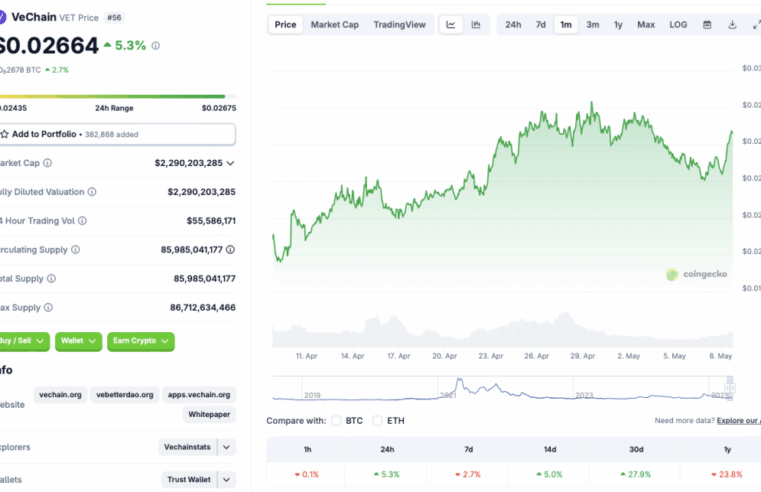Set chart range to Max
761x492 pixels.
tap(646, 25)
